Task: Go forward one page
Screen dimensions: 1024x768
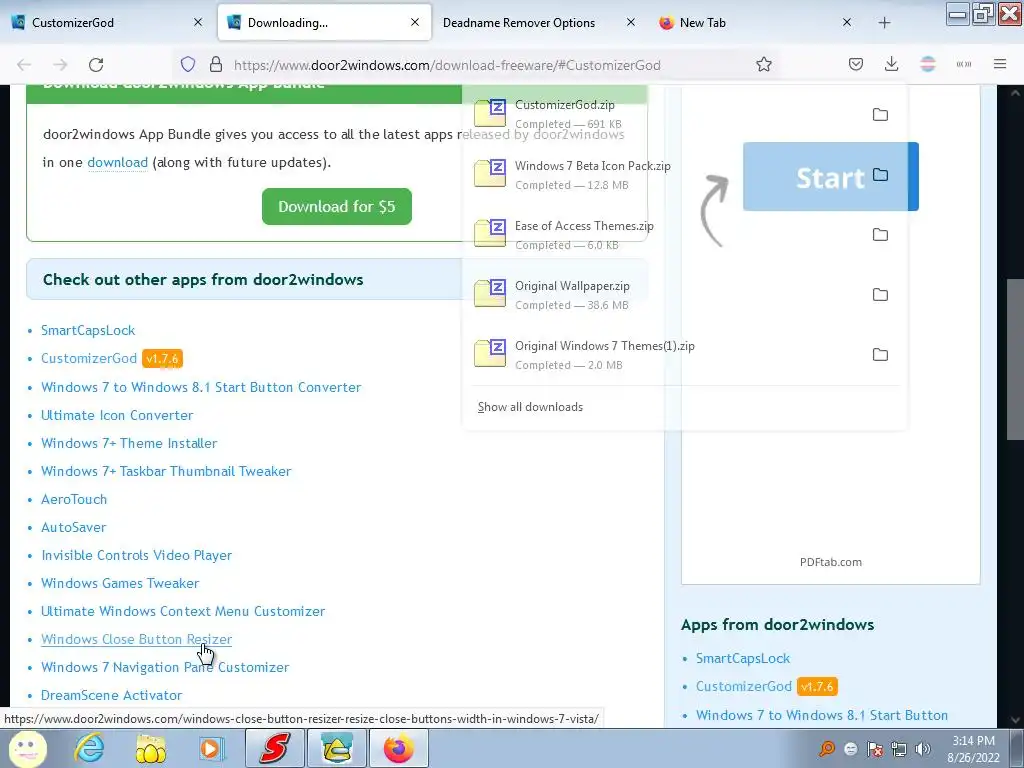Action: (60, 65)
